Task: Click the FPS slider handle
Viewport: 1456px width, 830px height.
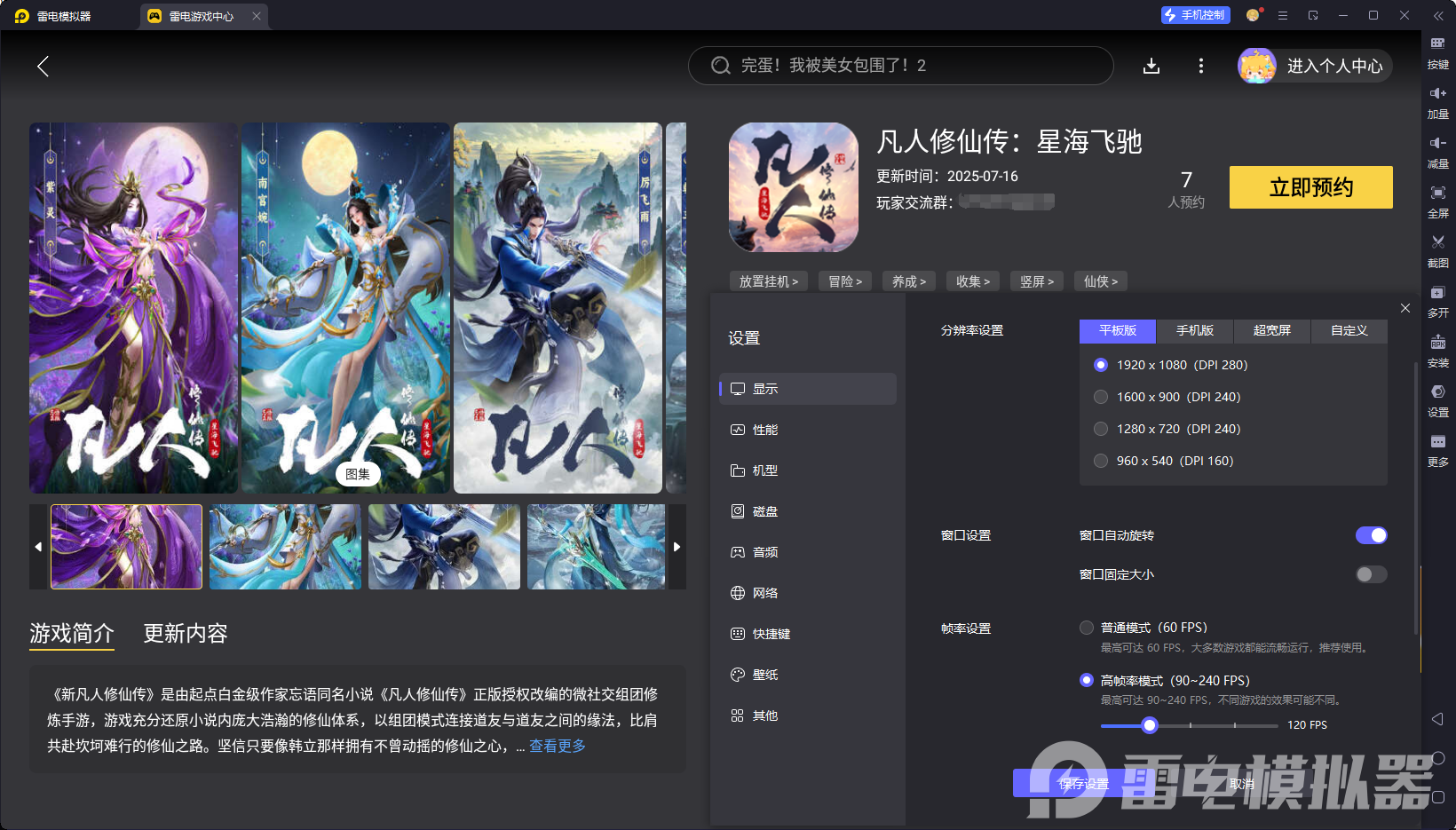Action: (1150, 725)
